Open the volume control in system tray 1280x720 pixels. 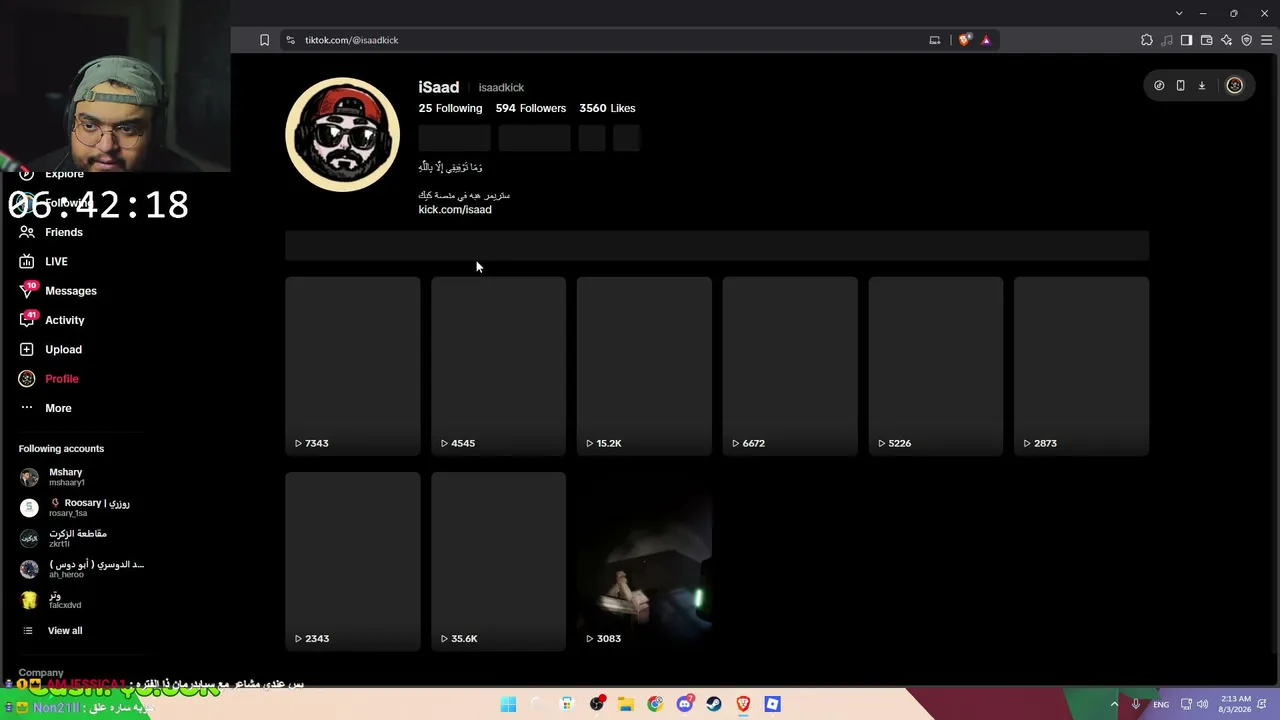click(1204, 705)
